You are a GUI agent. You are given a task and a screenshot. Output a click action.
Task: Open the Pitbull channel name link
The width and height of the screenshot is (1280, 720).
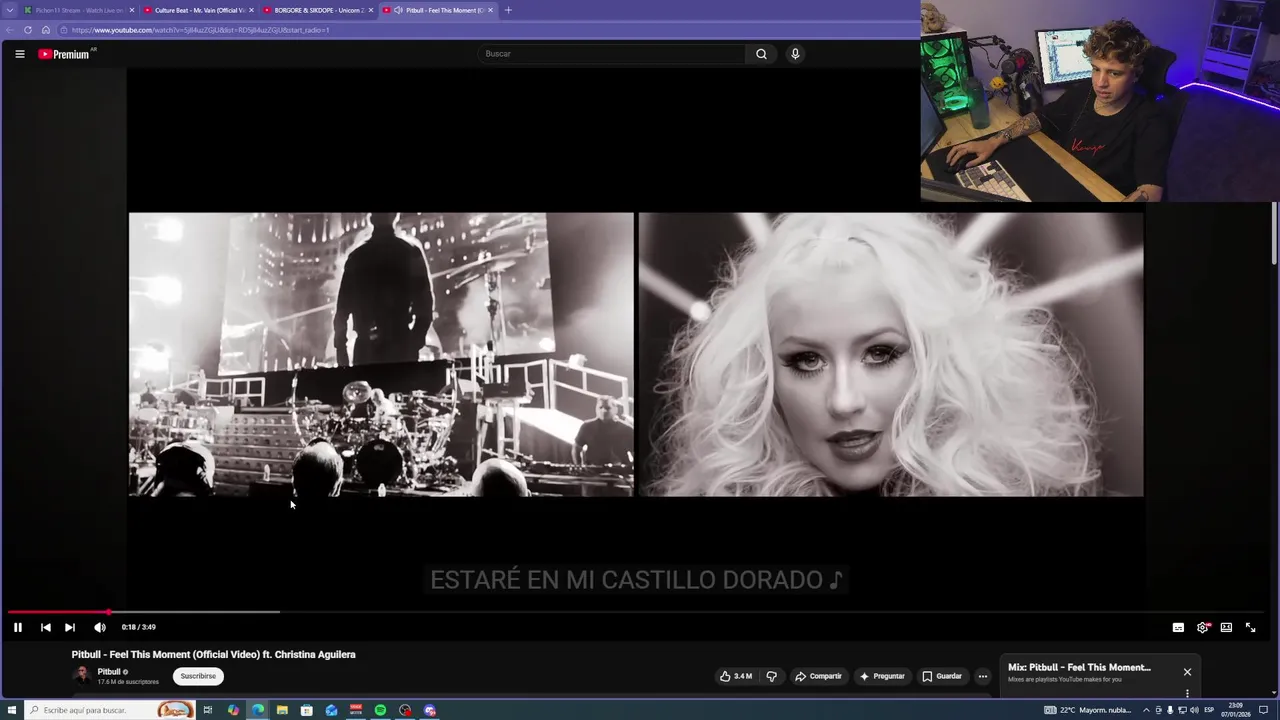(x=109, y=672)
